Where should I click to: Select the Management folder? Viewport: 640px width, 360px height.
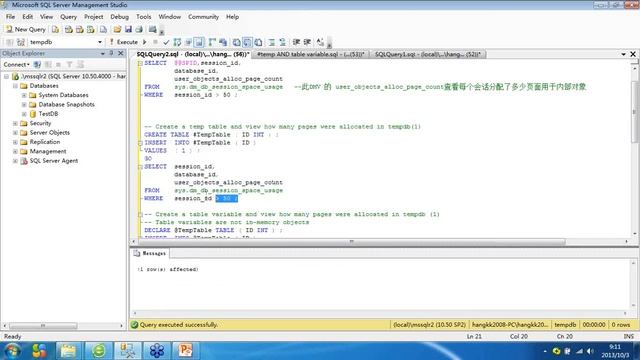click(x=48, y=151)
